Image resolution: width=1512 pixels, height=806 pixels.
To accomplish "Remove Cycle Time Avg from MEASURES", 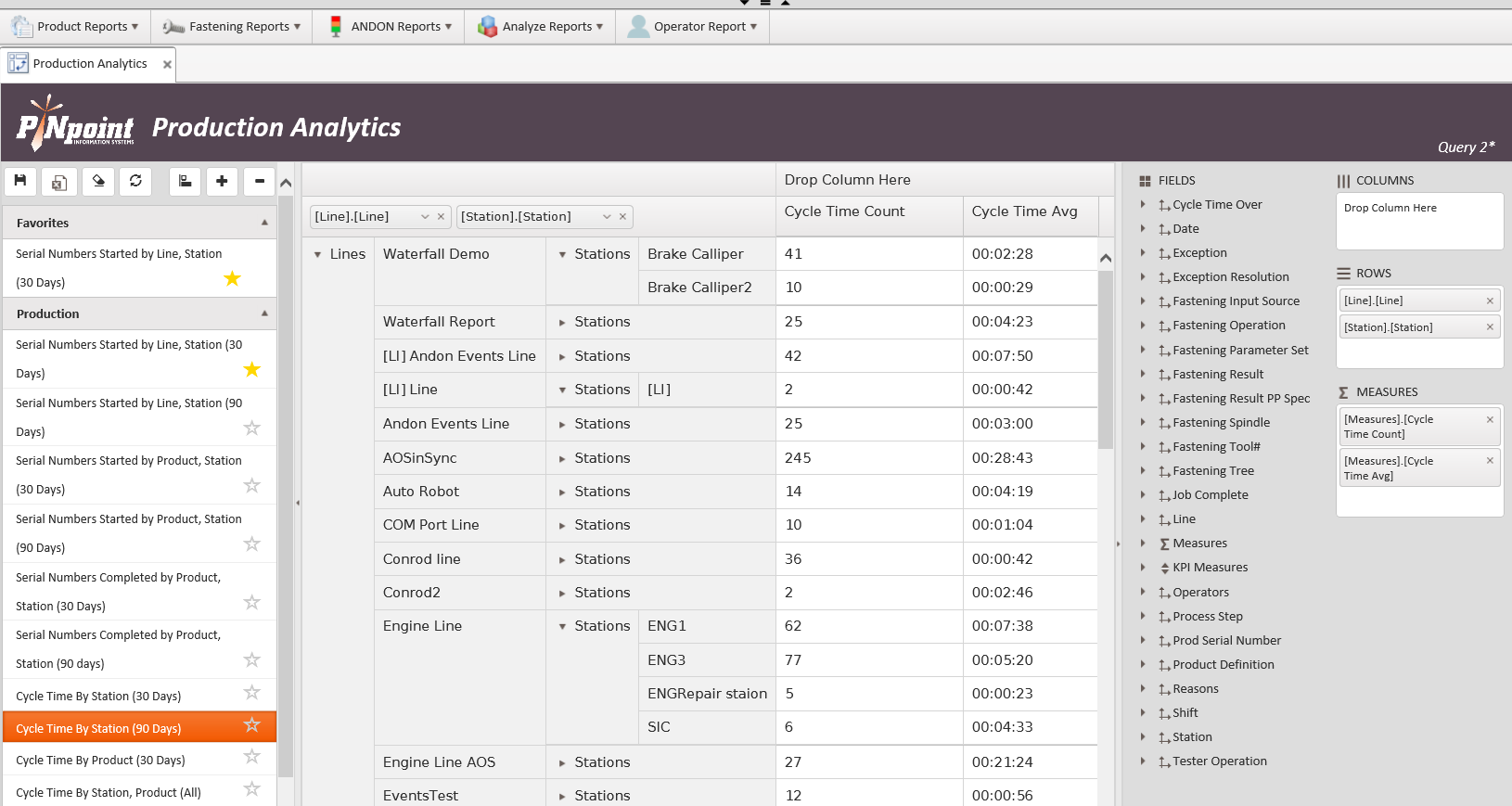I will (1490, 461).
